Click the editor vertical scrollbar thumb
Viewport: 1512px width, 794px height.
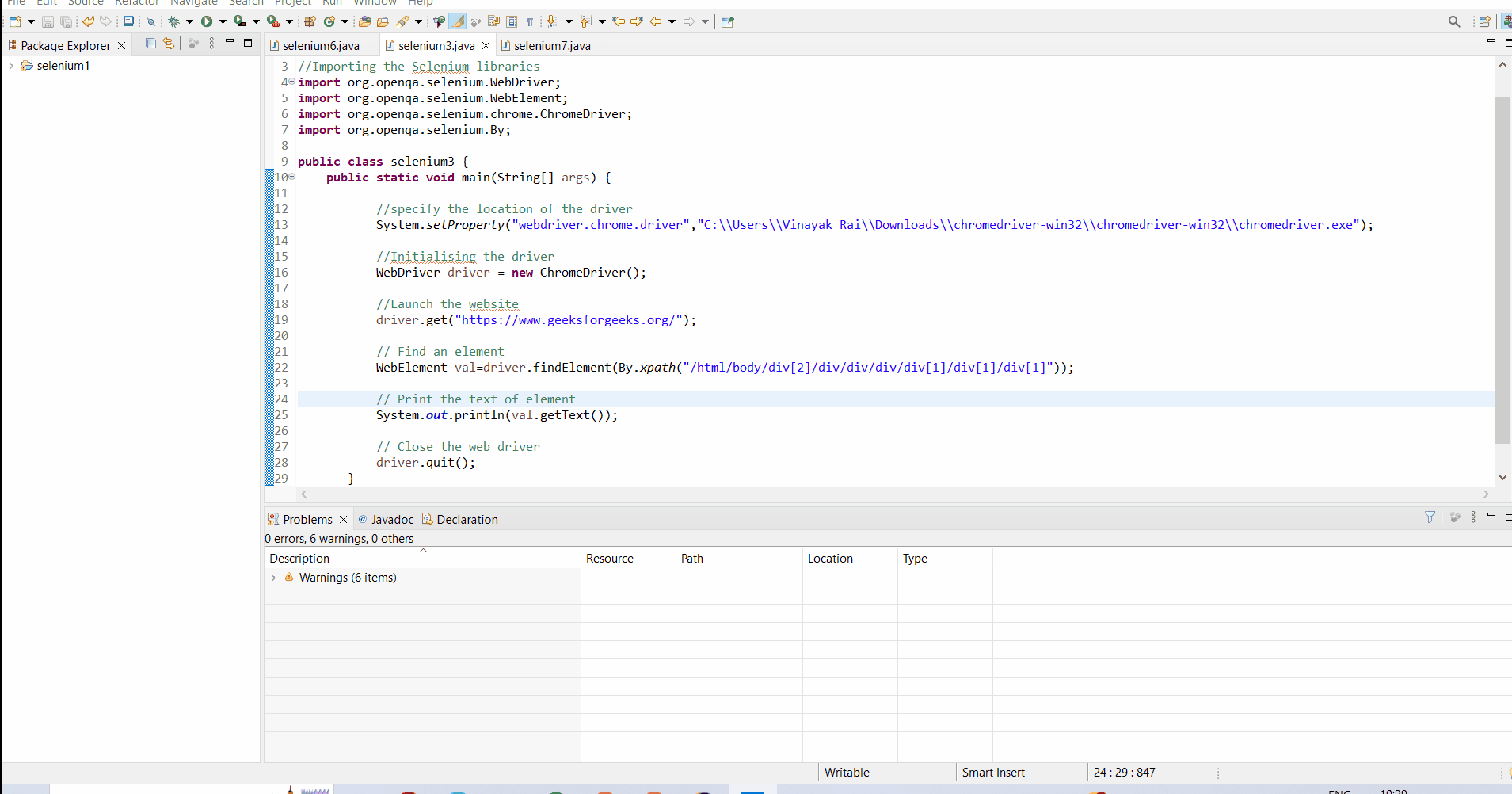coord(1502,269)
